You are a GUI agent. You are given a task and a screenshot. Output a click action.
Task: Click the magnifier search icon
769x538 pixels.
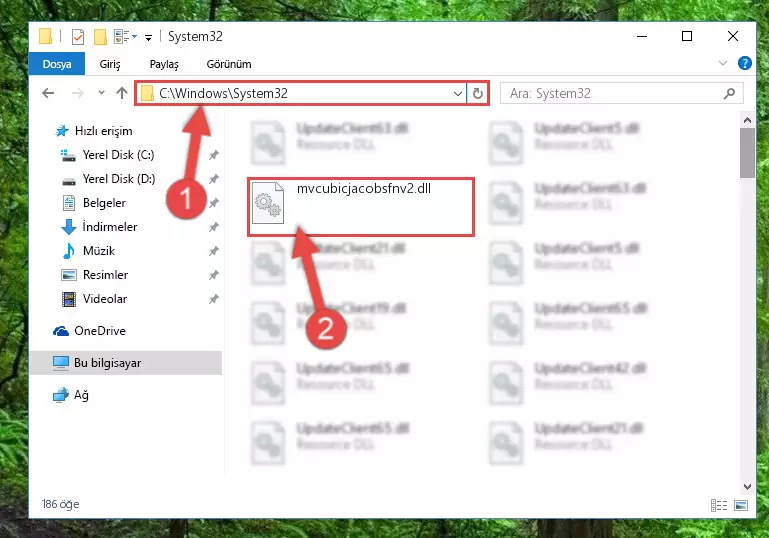[729, 93]
